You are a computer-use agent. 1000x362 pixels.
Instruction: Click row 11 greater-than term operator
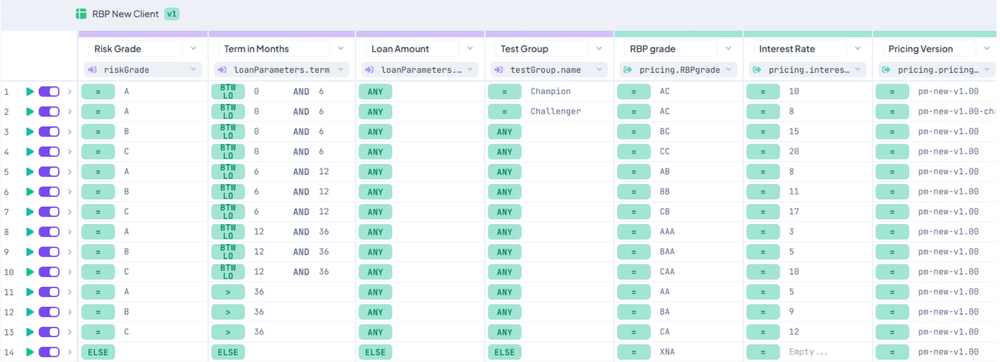(x=228, y=292)
